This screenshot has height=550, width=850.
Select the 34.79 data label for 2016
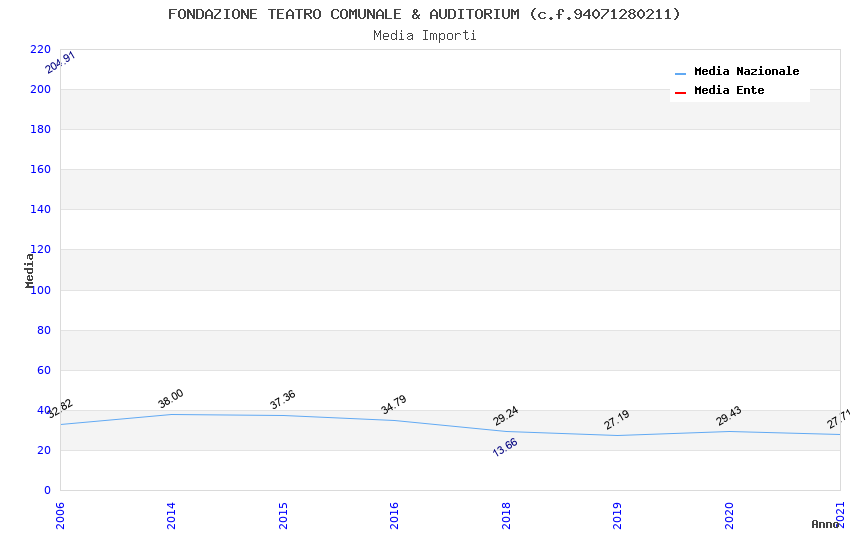394,405
